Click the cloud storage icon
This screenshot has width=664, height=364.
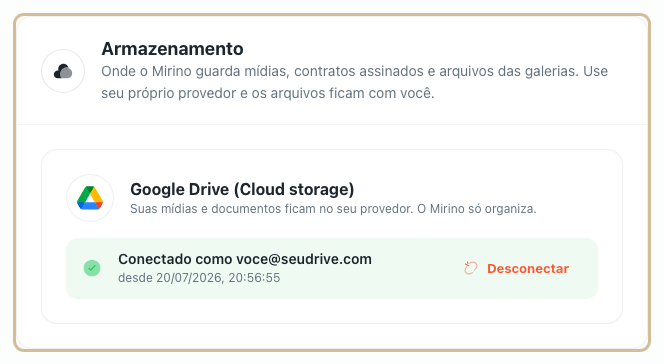point(63,71)
